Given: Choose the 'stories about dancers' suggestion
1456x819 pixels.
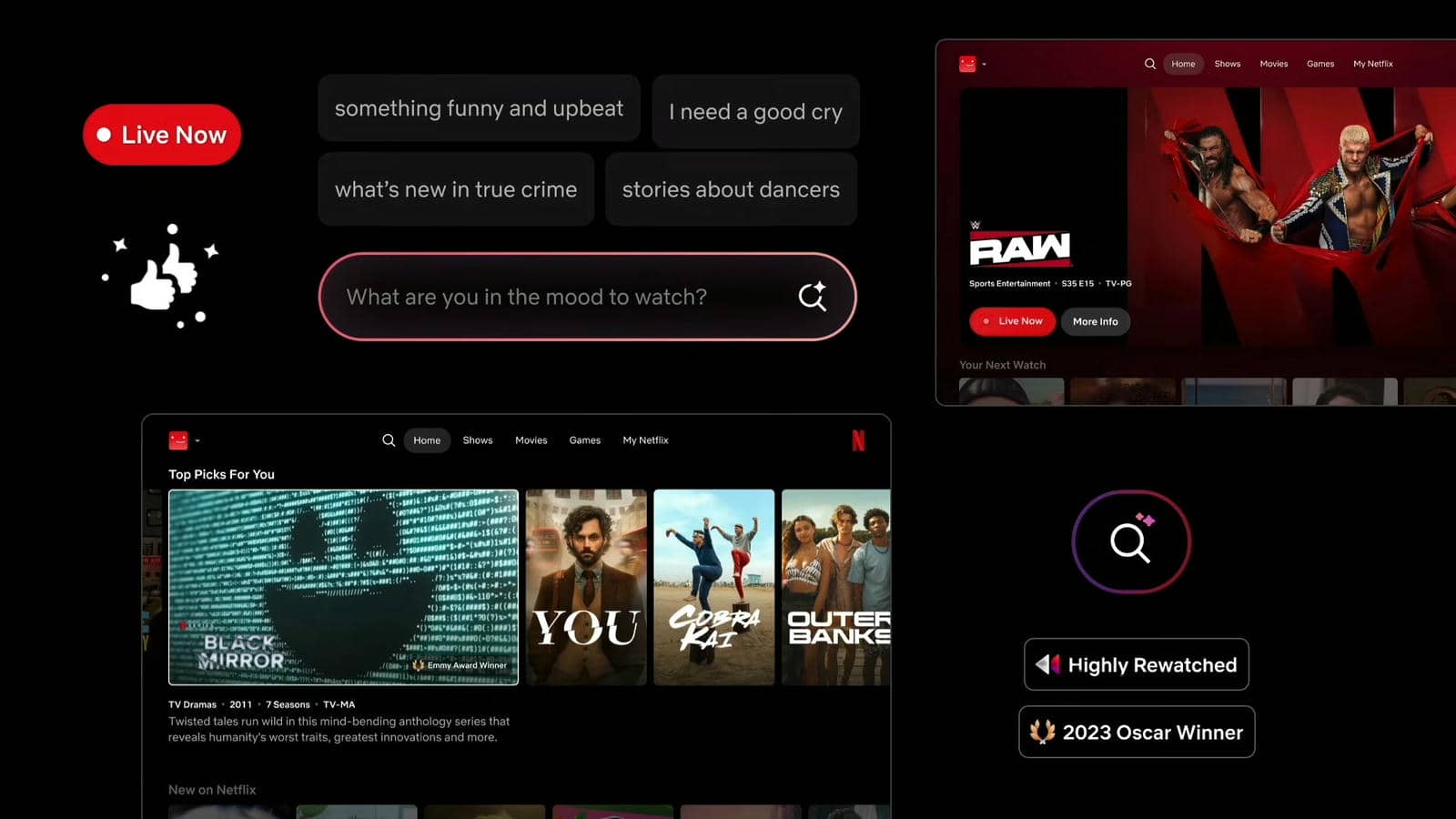Looking at the screenshot, I should 731,189.
